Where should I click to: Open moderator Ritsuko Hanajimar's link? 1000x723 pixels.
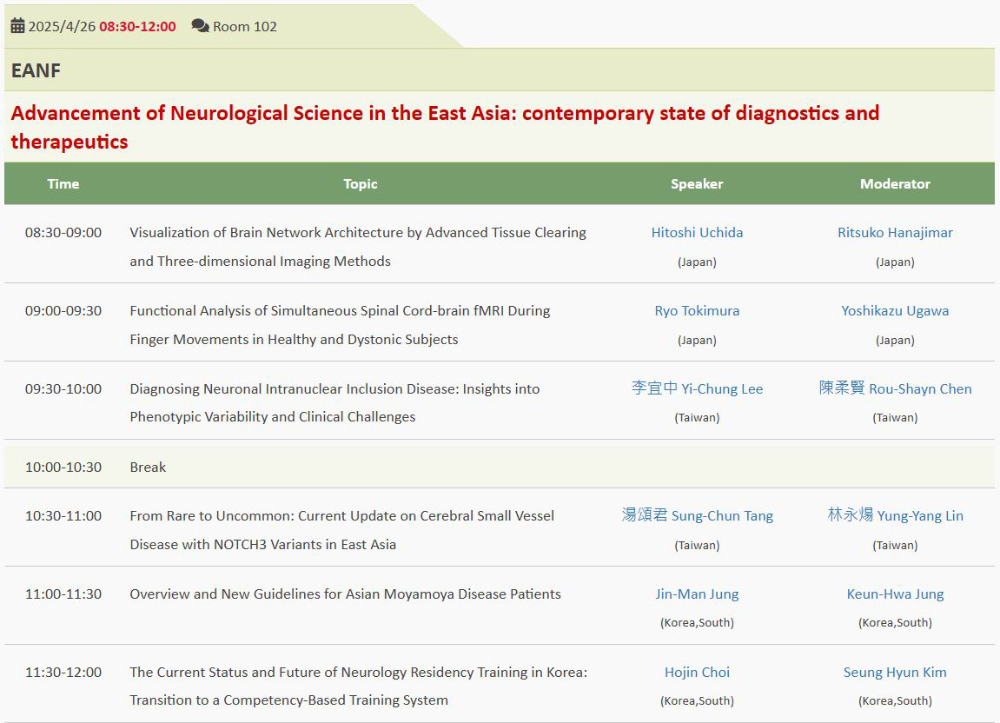(895, 232)
